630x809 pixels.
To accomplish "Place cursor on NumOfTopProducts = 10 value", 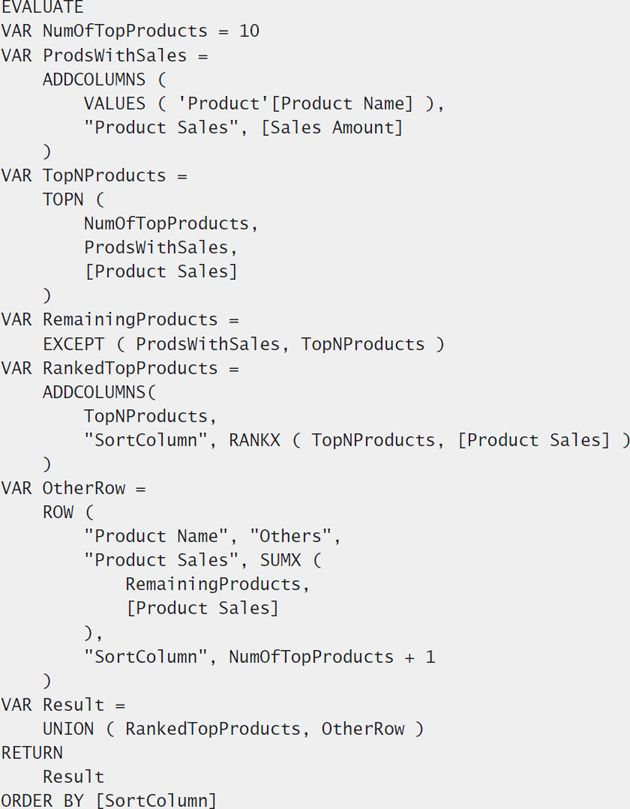I will 249,31.
